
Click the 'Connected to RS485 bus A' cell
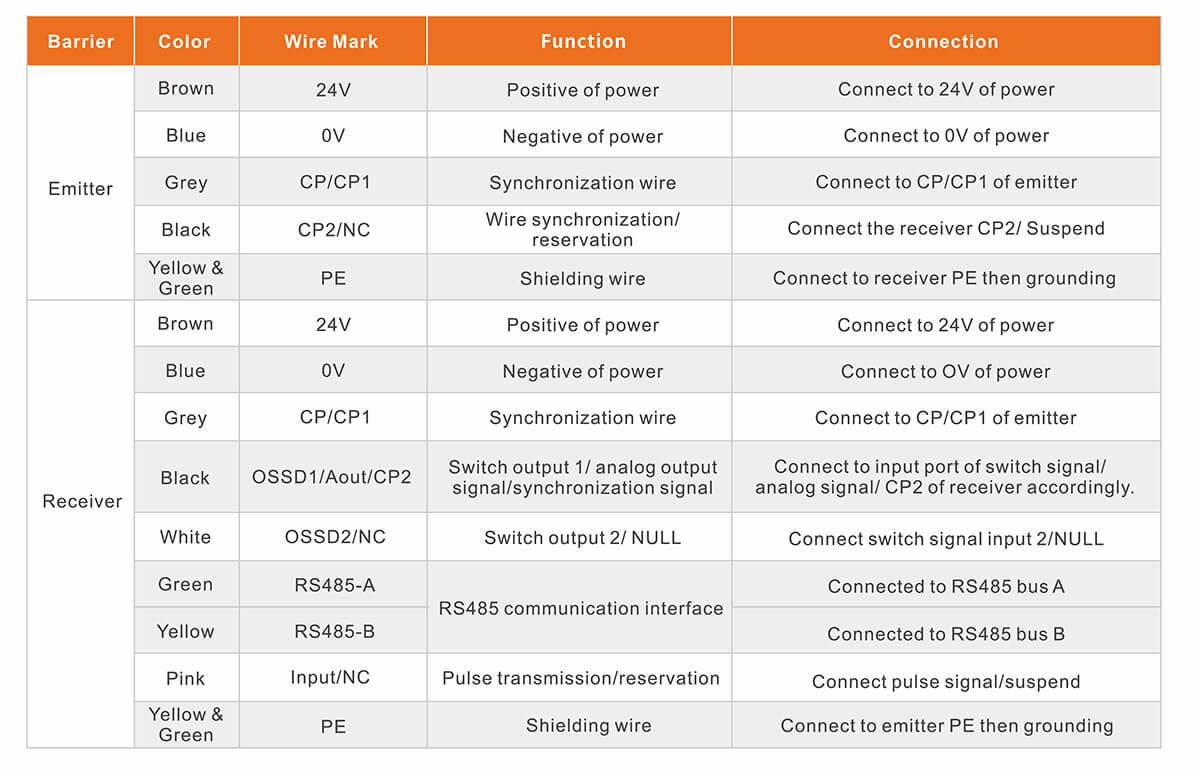click(946, 587)
